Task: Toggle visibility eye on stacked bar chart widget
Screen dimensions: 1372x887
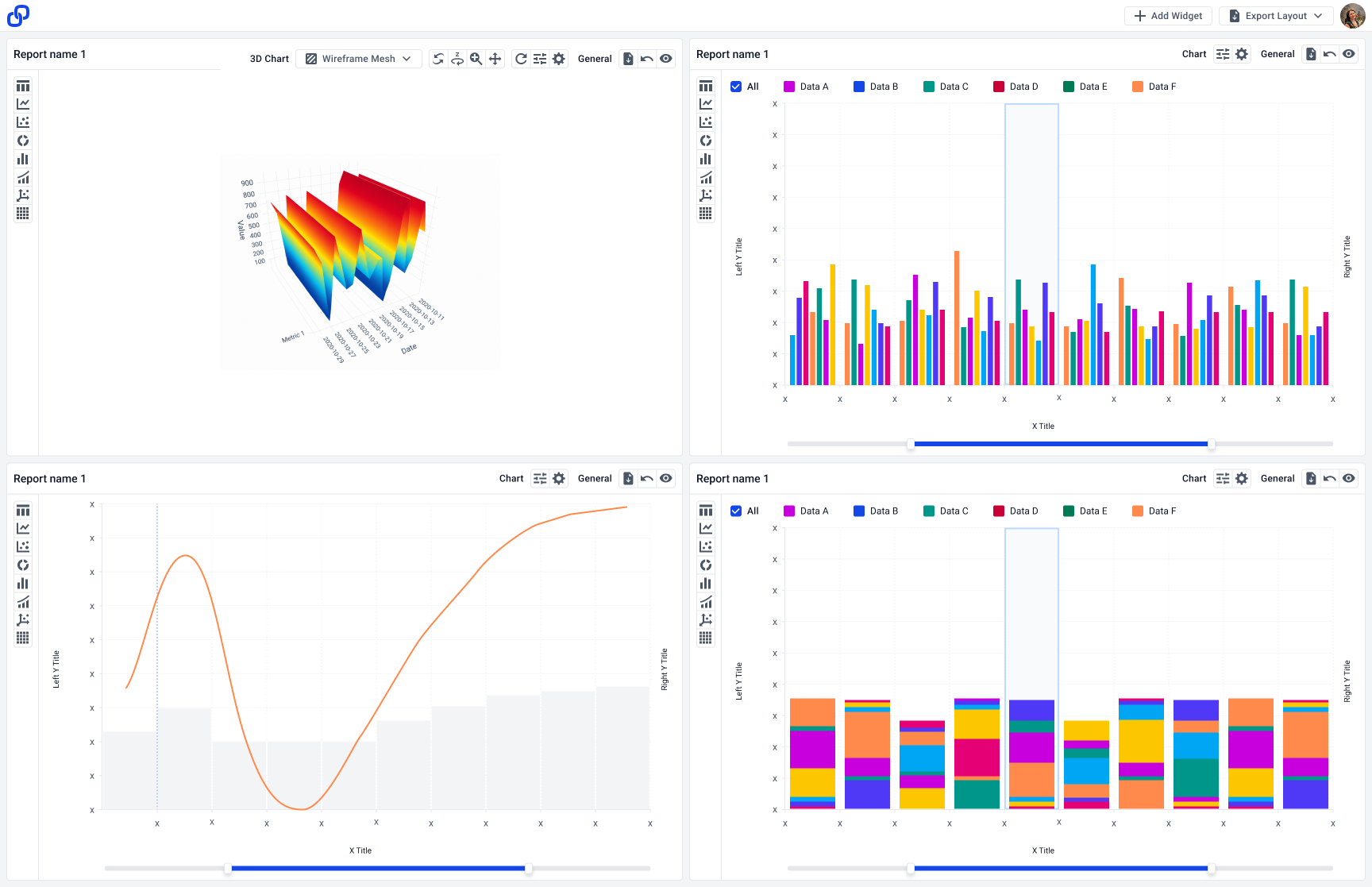Action: point(1349,479)
